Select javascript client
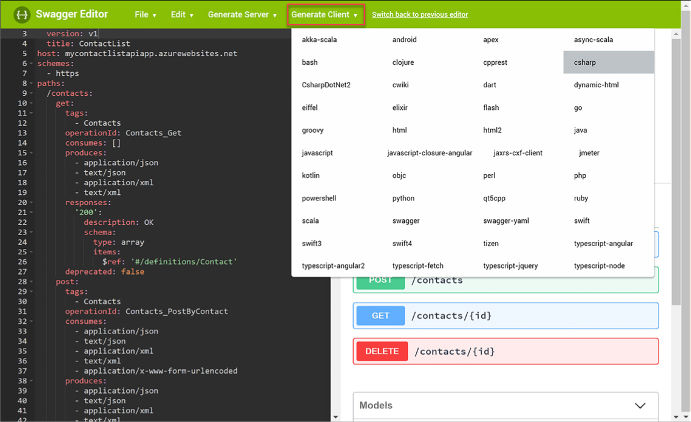 [317, 153]
